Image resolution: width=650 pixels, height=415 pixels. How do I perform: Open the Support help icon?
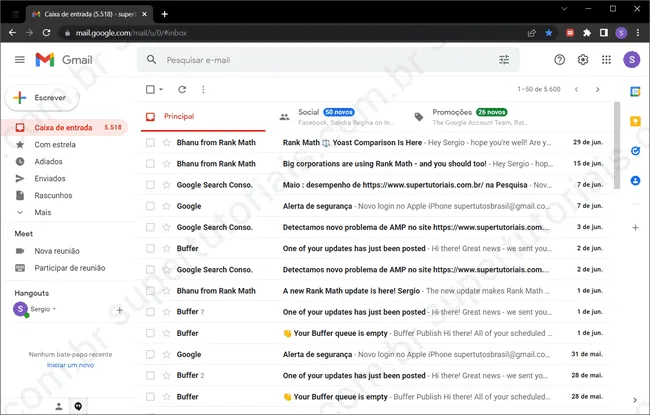point(559,60)
